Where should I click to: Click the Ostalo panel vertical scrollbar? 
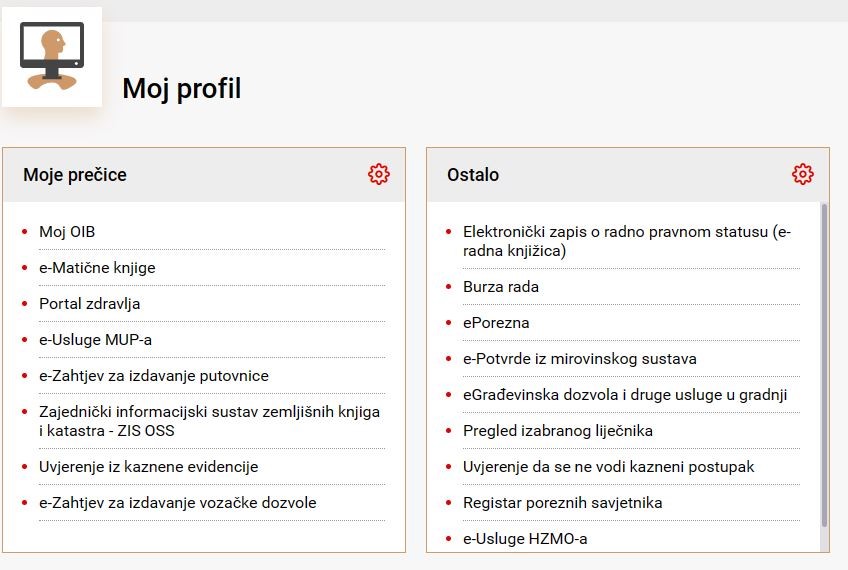(x=824, y=365)
